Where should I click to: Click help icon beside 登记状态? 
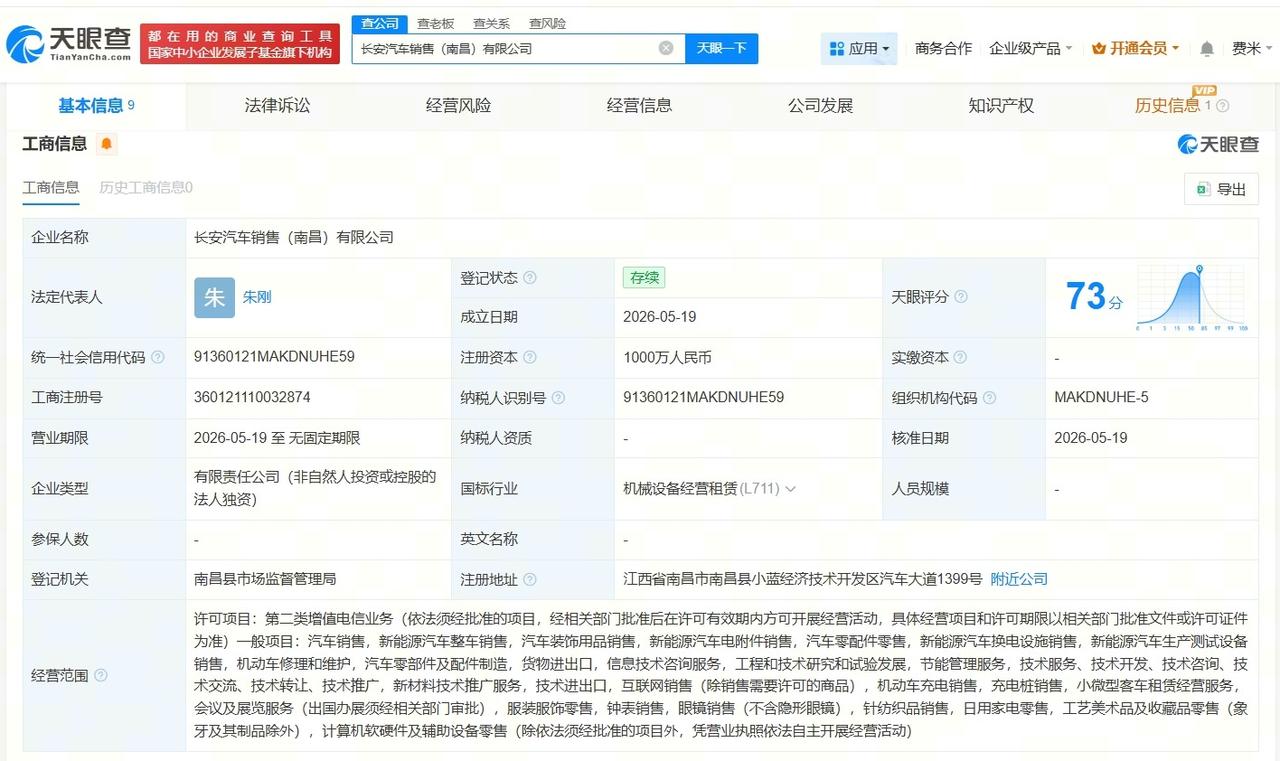[x=530, y=278]
